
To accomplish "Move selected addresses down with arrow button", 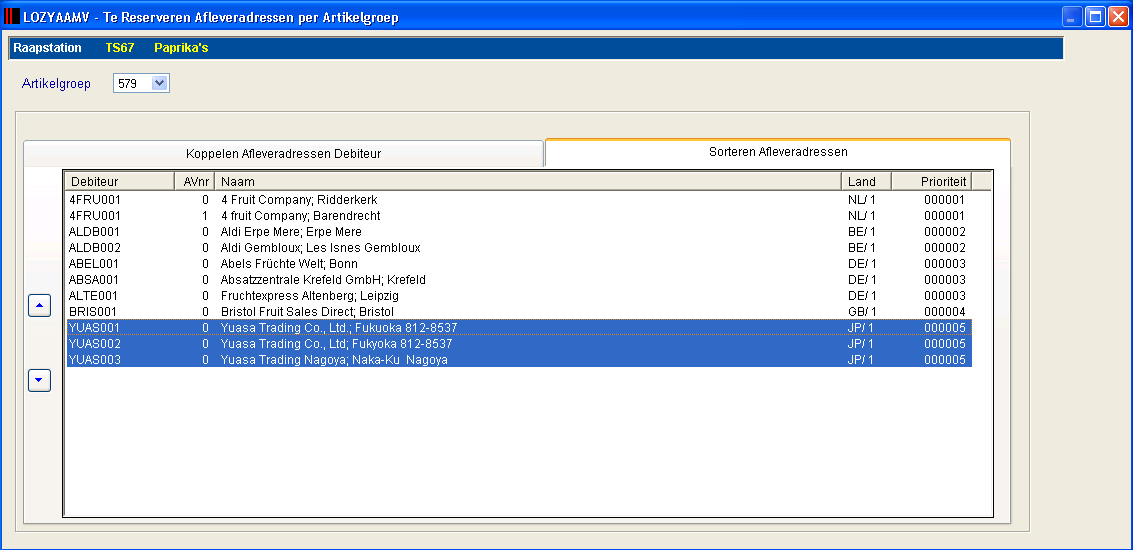I will click(39, 380).
